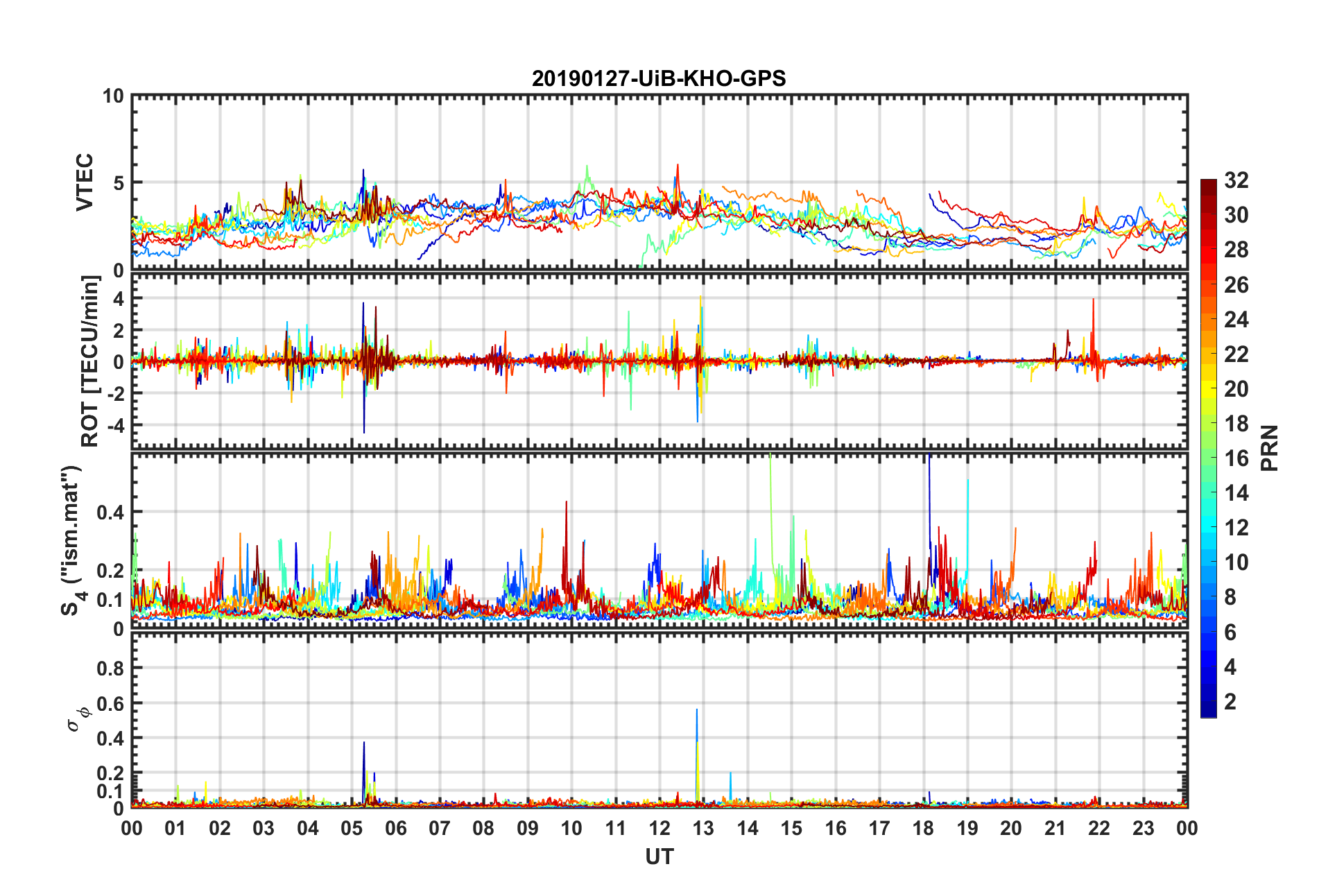Click UT axis tick label 09
Screen dimensions: 1319x896
[528, 828]
